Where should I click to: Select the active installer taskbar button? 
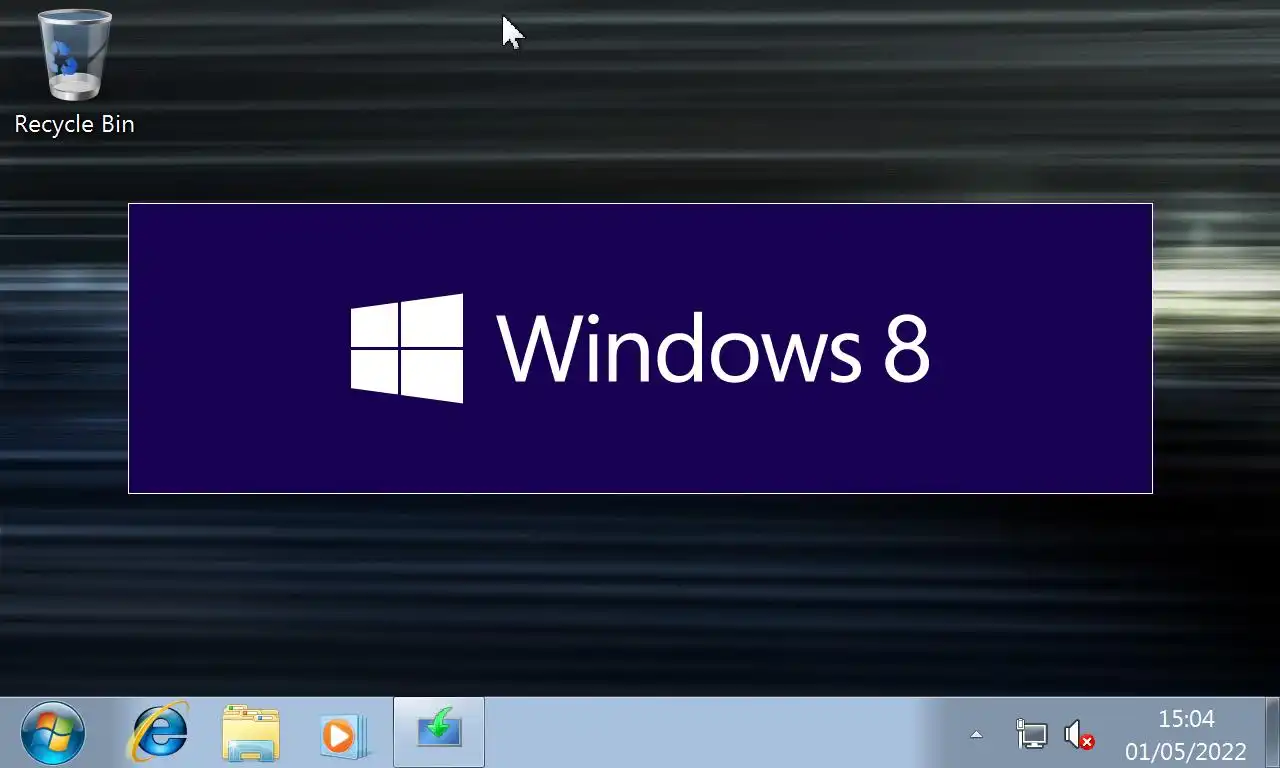[x=439, y=733]
